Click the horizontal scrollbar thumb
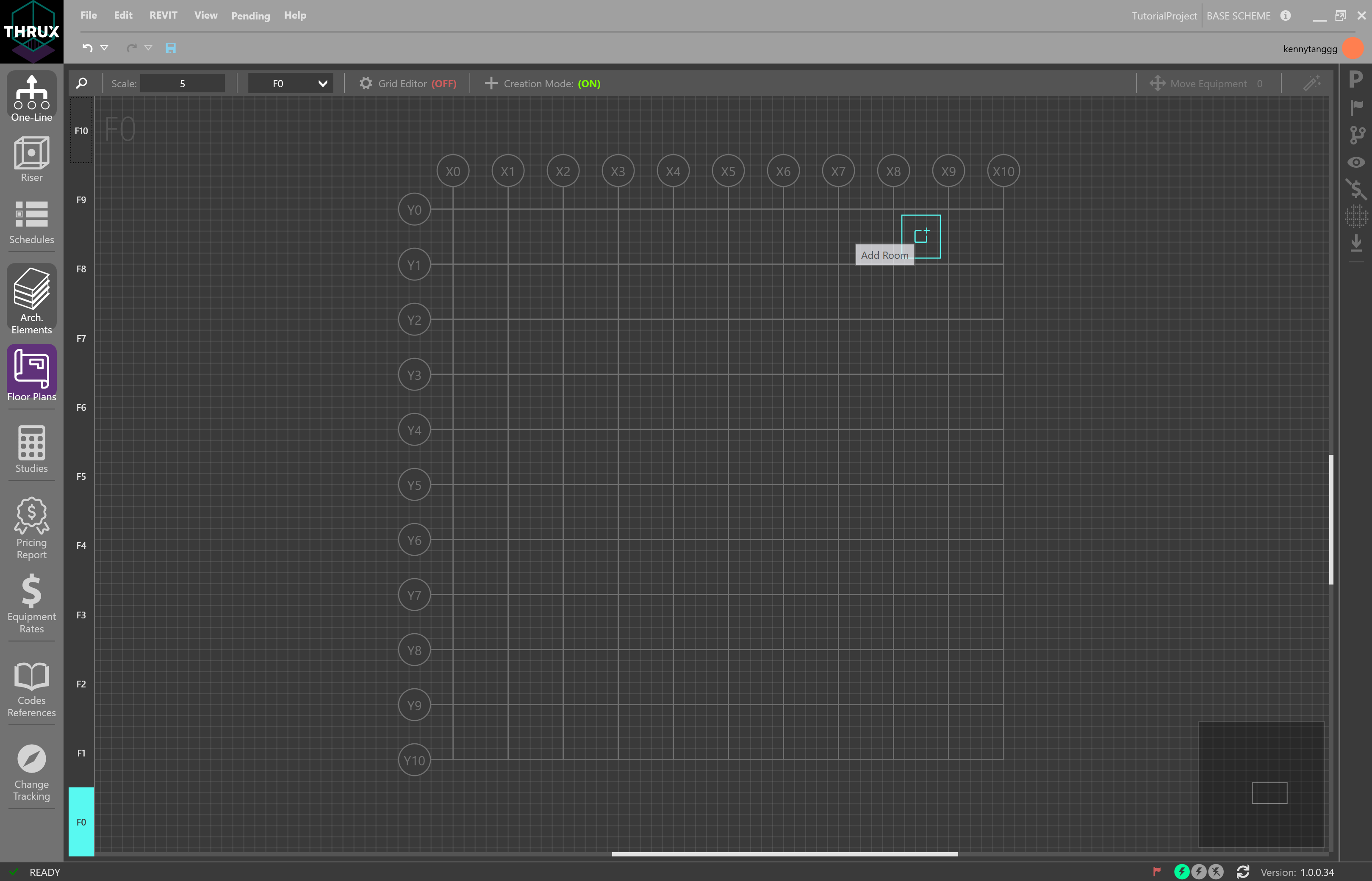The image size is (1372, 881). point(784,854)
